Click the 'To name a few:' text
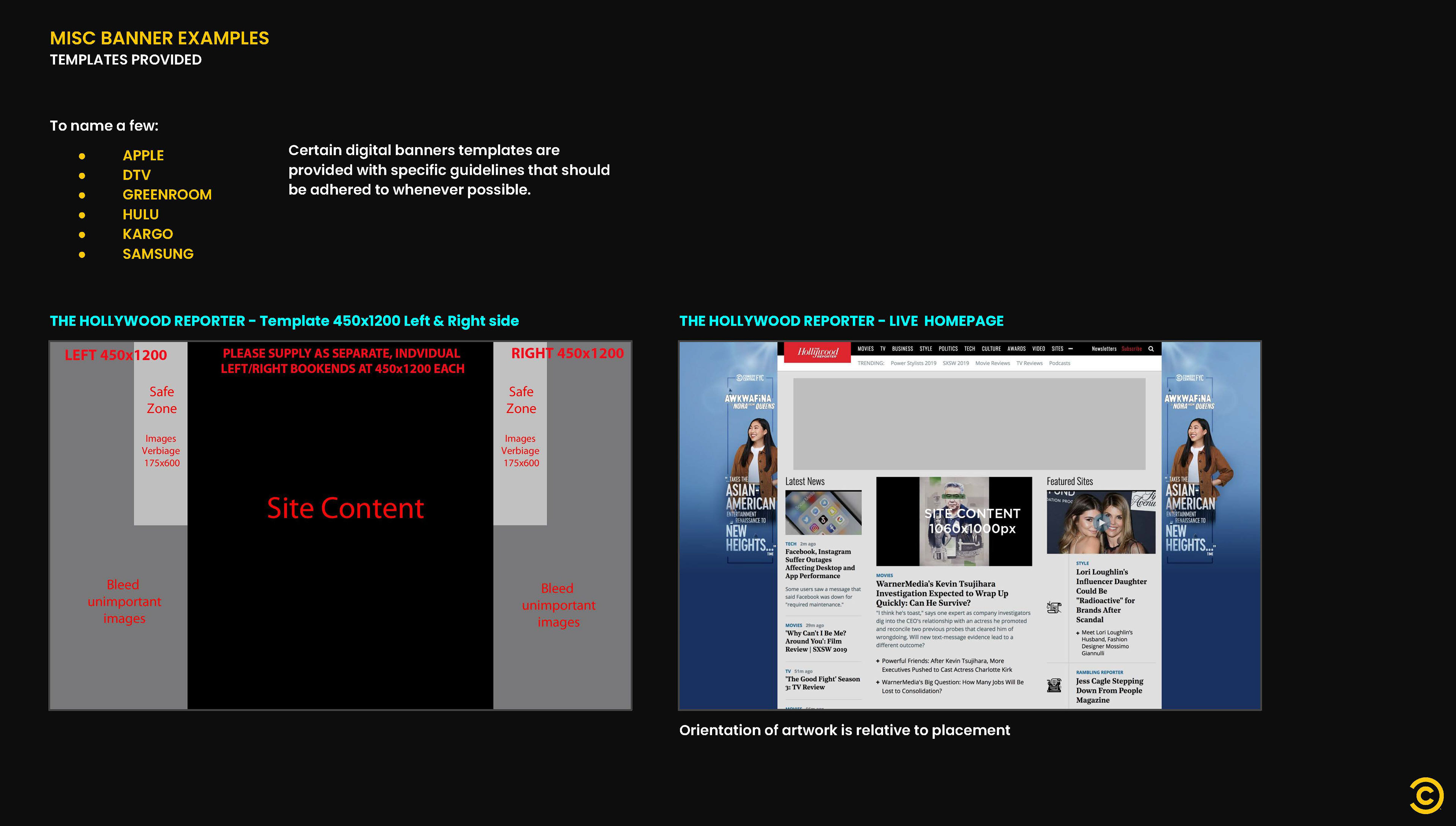 104,126
